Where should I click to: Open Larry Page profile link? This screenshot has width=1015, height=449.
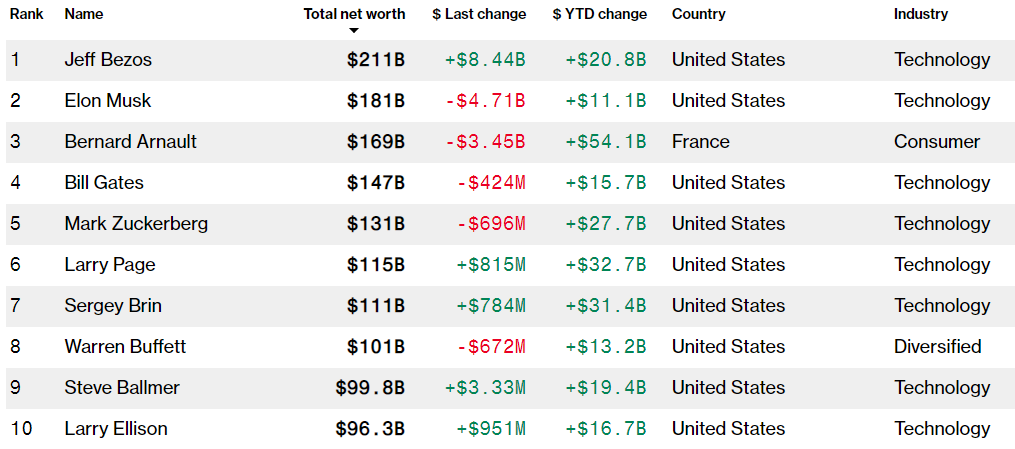coord(110,265)
